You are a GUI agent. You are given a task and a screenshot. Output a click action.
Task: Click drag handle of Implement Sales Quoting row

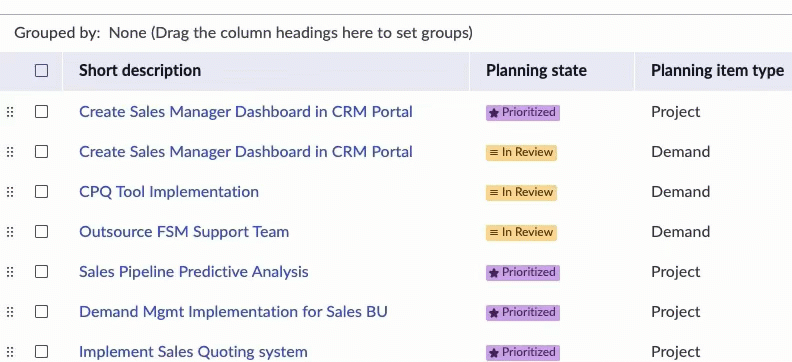click(10, 352)
